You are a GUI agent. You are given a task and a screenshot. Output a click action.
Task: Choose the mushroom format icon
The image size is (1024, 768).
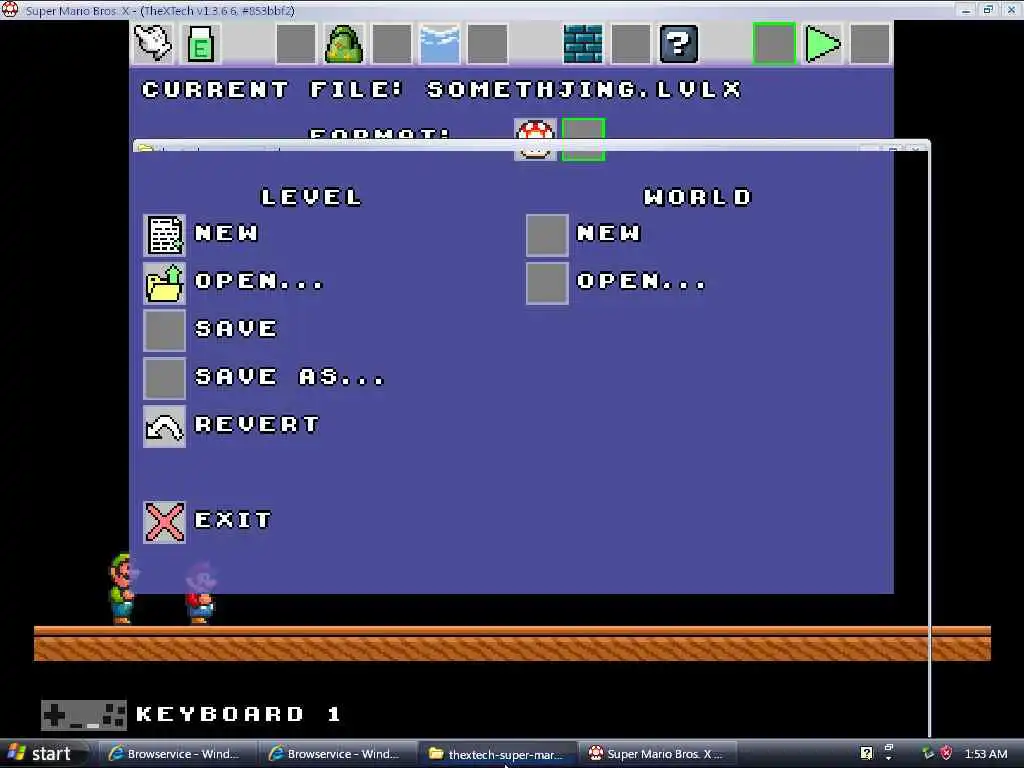[536, 139]
